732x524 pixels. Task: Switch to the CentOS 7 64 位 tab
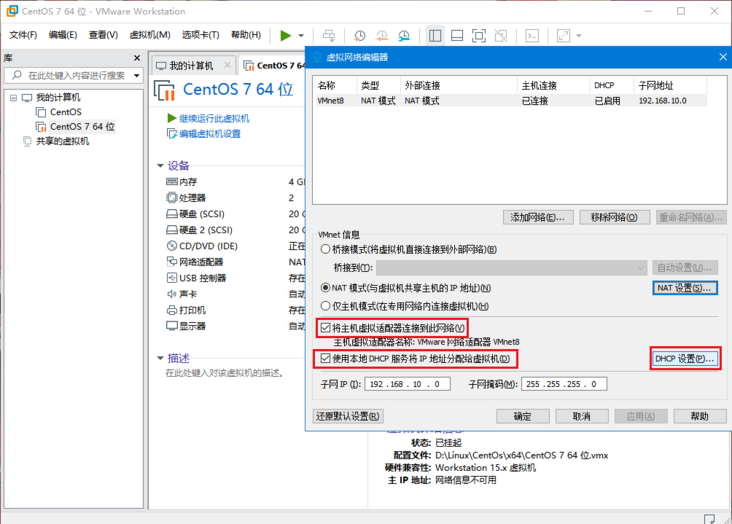tap(275, 66)
